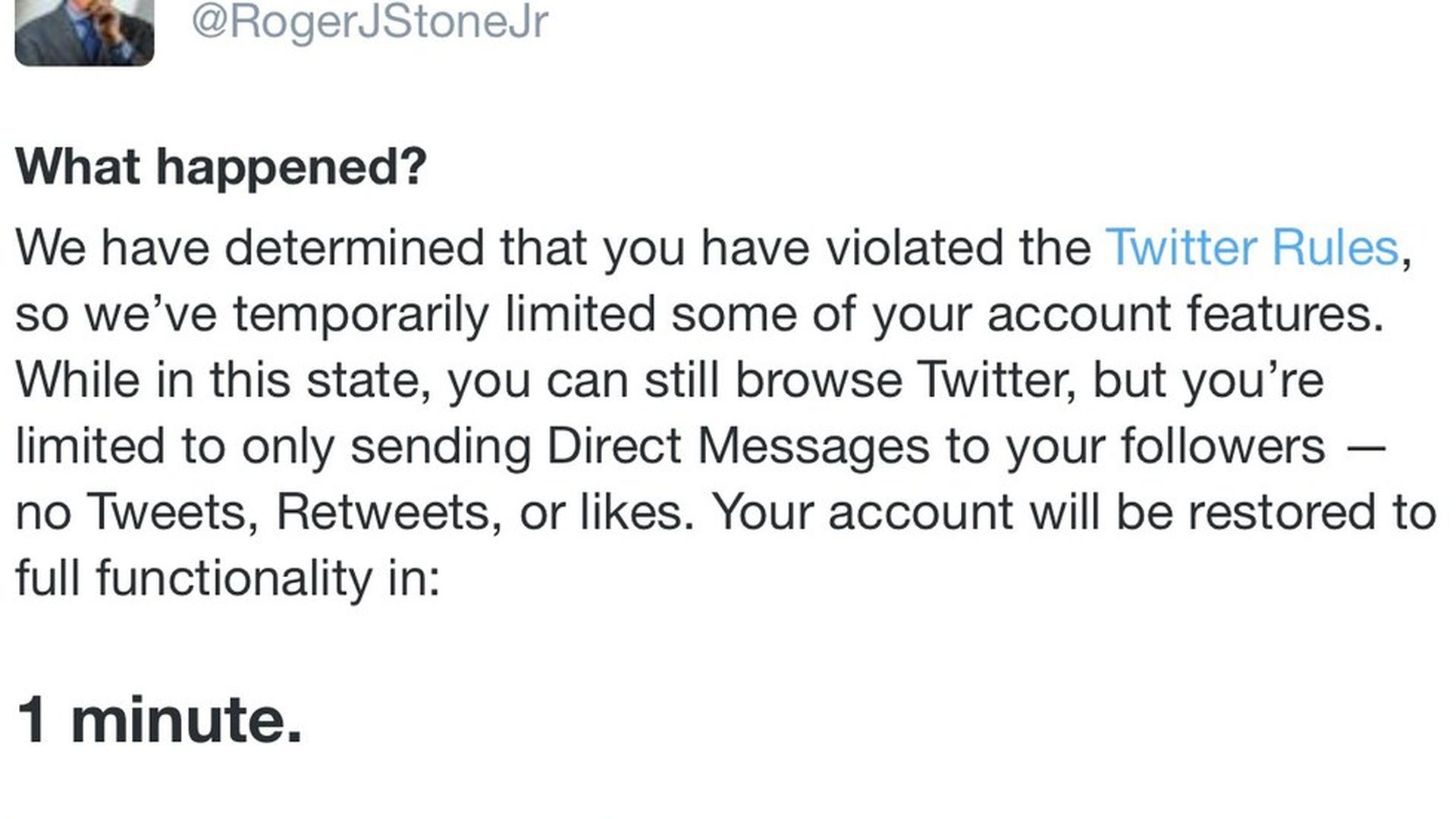This screenshot has width=1456, height=819.
Task: Click the "What happened?" heading
Action: (x=221, y=166)
